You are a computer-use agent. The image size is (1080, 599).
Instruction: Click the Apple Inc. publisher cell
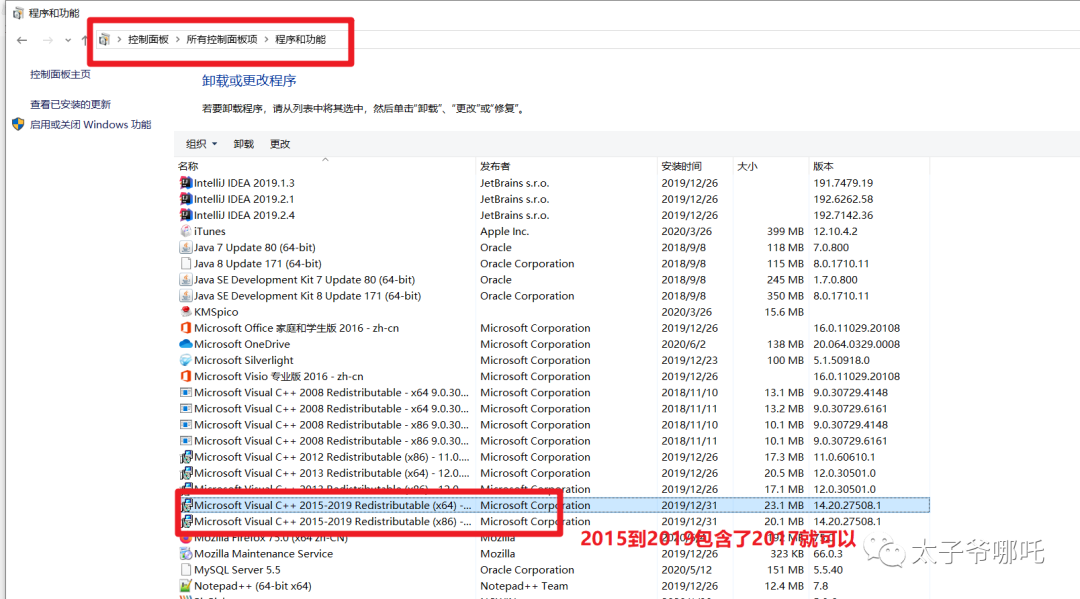(x=504, y=231)
